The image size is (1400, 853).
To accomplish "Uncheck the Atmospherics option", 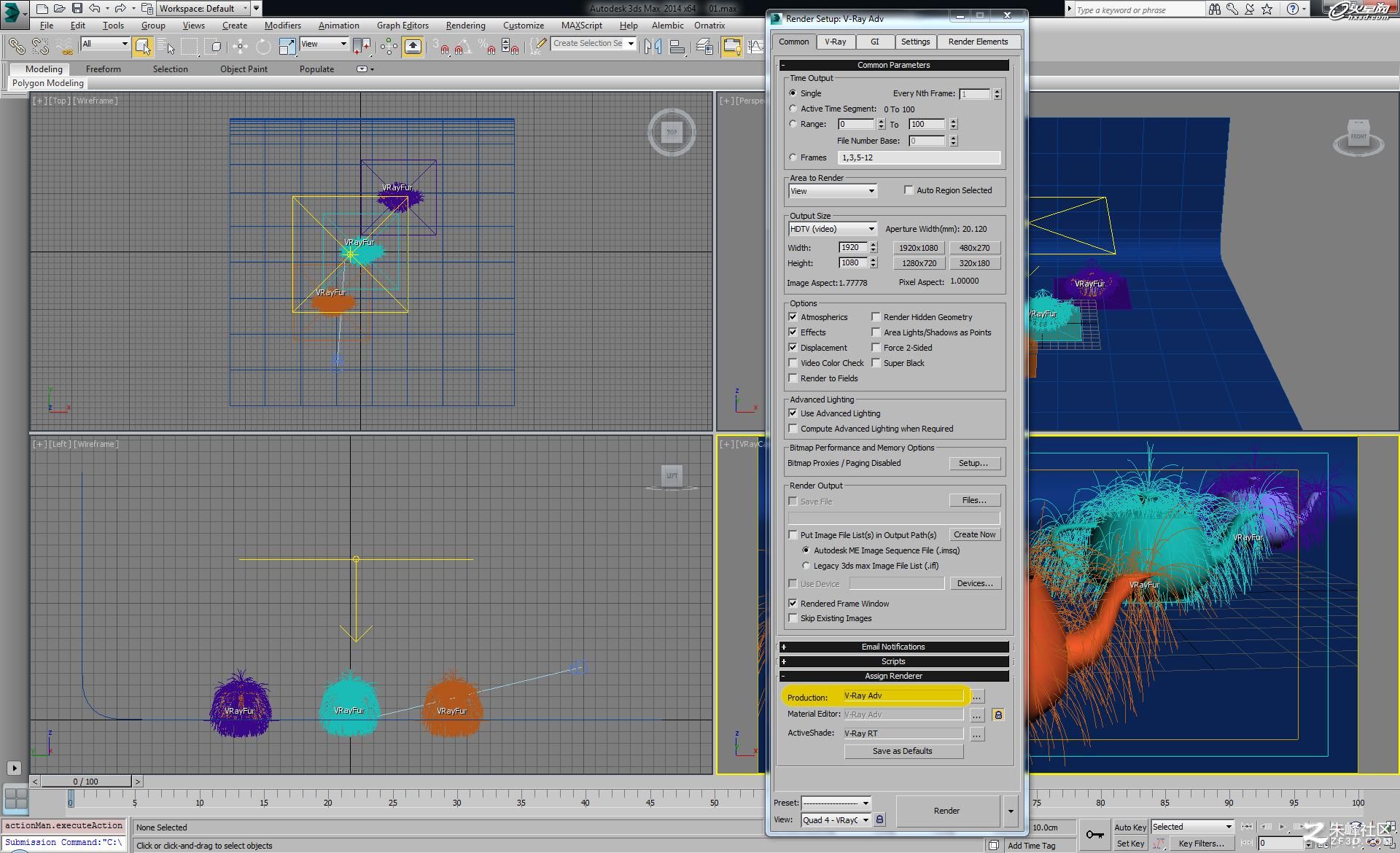I will (793, 317).
